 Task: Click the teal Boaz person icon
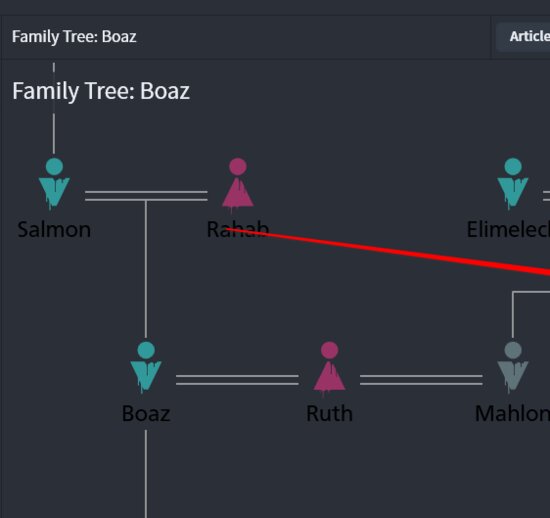pos(146,367)
